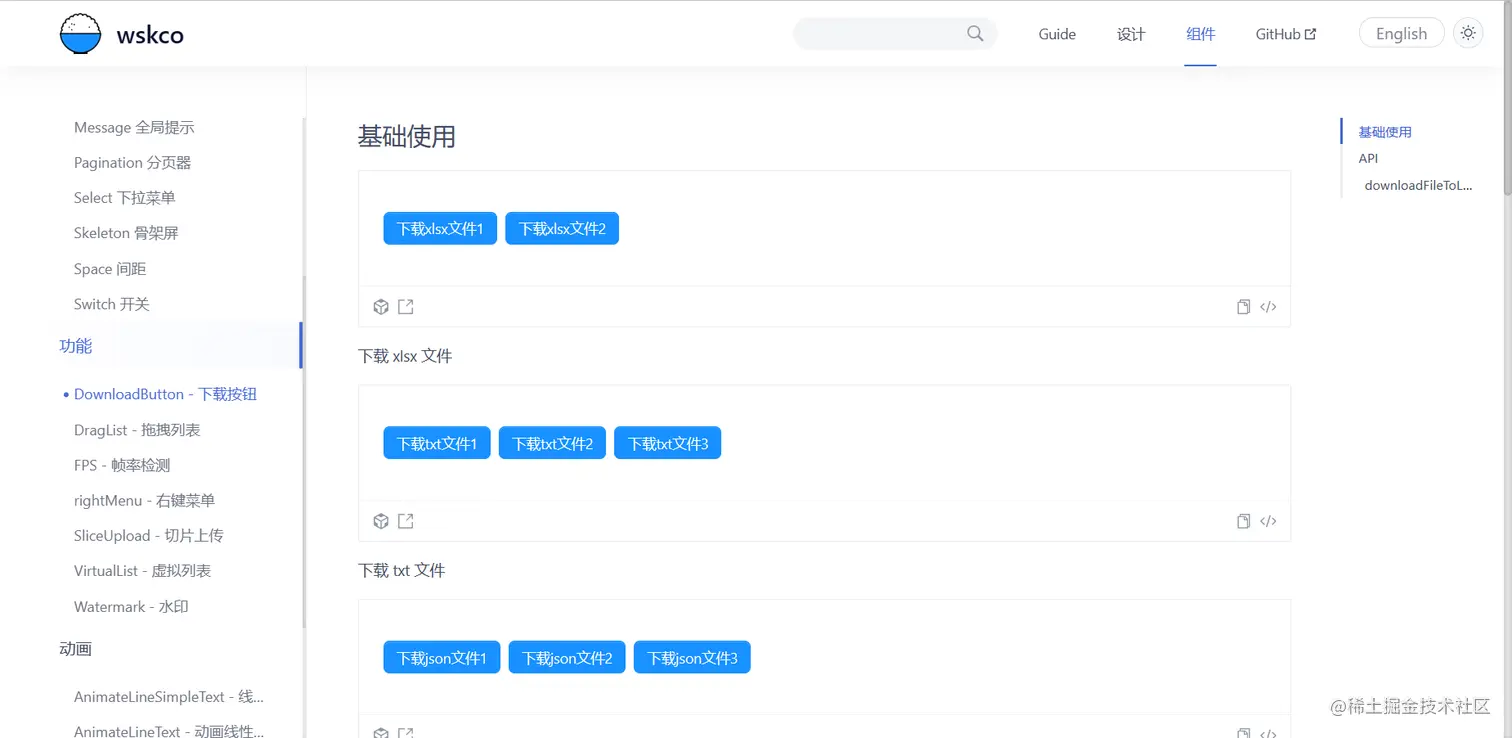1512x738 pixels.
Task: Click the 基础使用 page heading
Action: coord(407,136)
